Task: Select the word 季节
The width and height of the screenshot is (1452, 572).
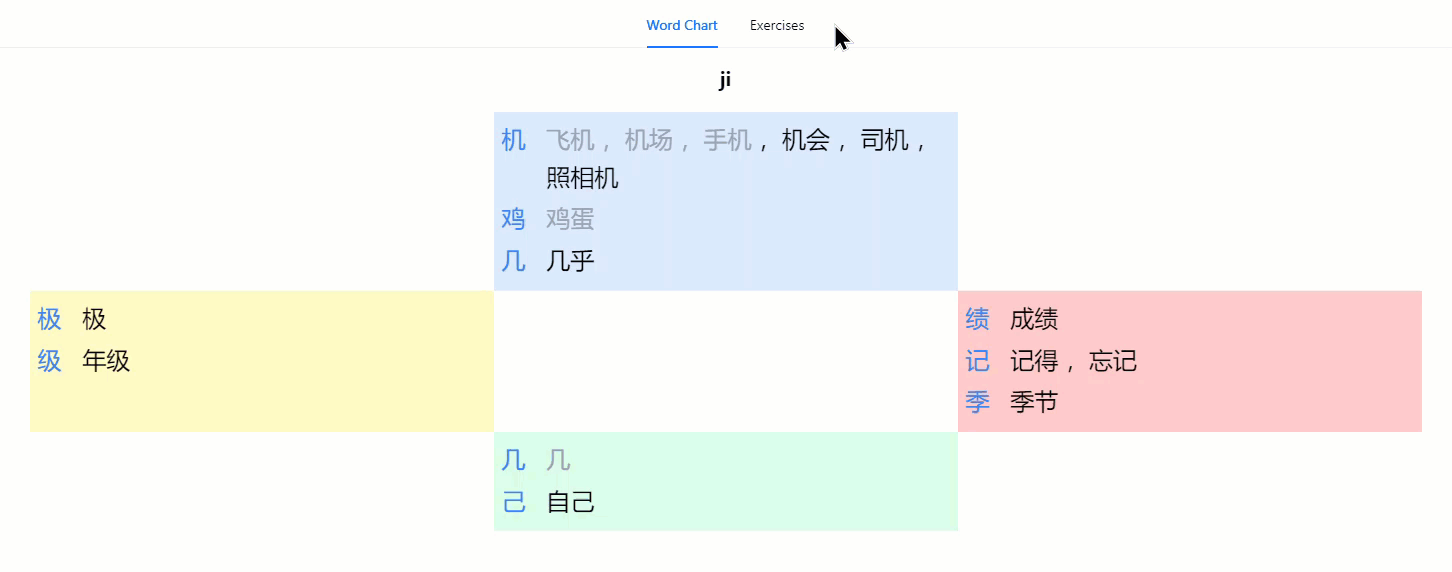Action: 1034,402
